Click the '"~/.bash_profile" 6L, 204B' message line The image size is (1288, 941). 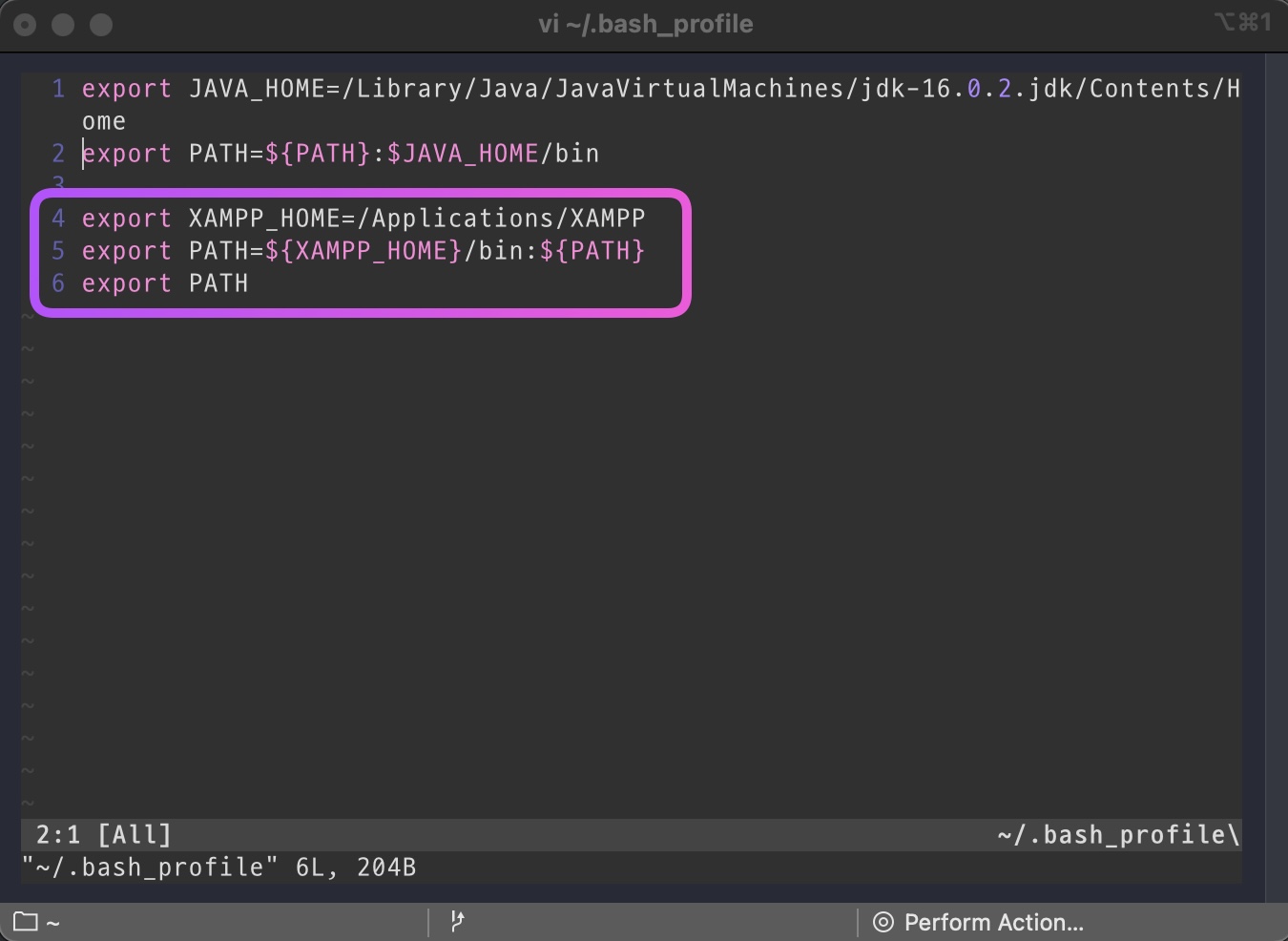[x=219, y=868]
